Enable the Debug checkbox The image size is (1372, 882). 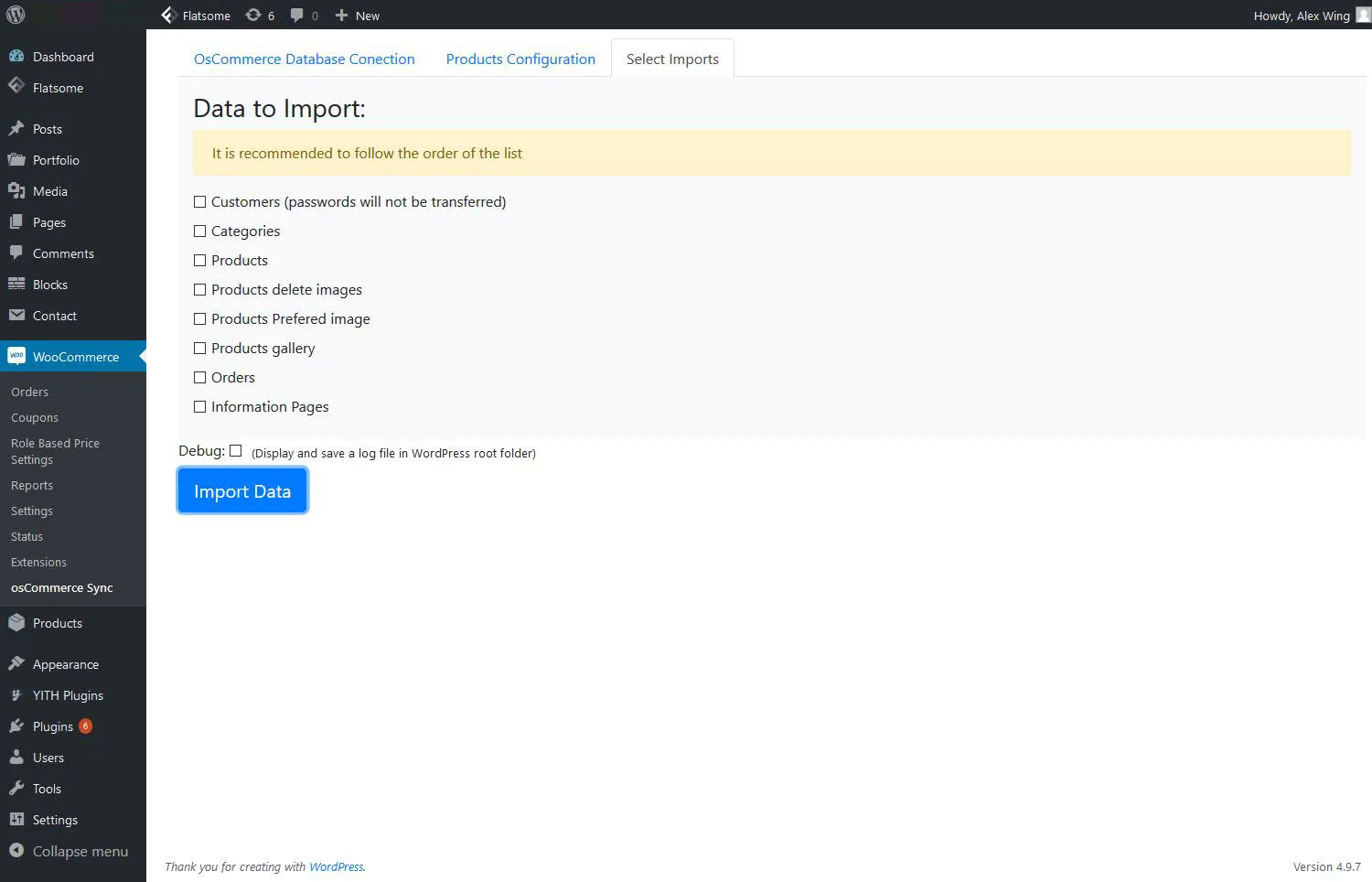click(235, 450)
